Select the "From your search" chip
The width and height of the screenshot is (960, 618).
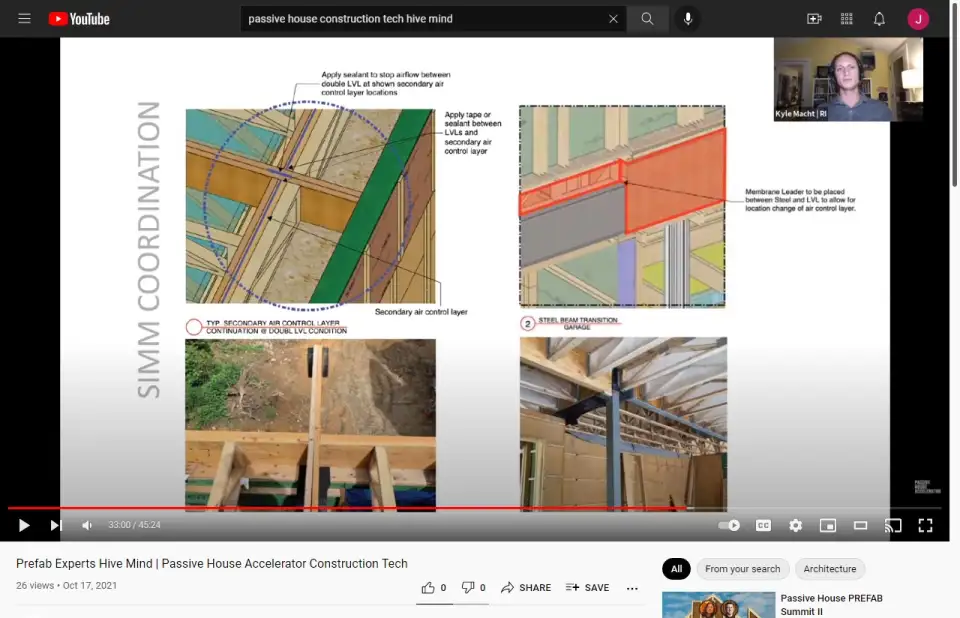pos(742,569)
